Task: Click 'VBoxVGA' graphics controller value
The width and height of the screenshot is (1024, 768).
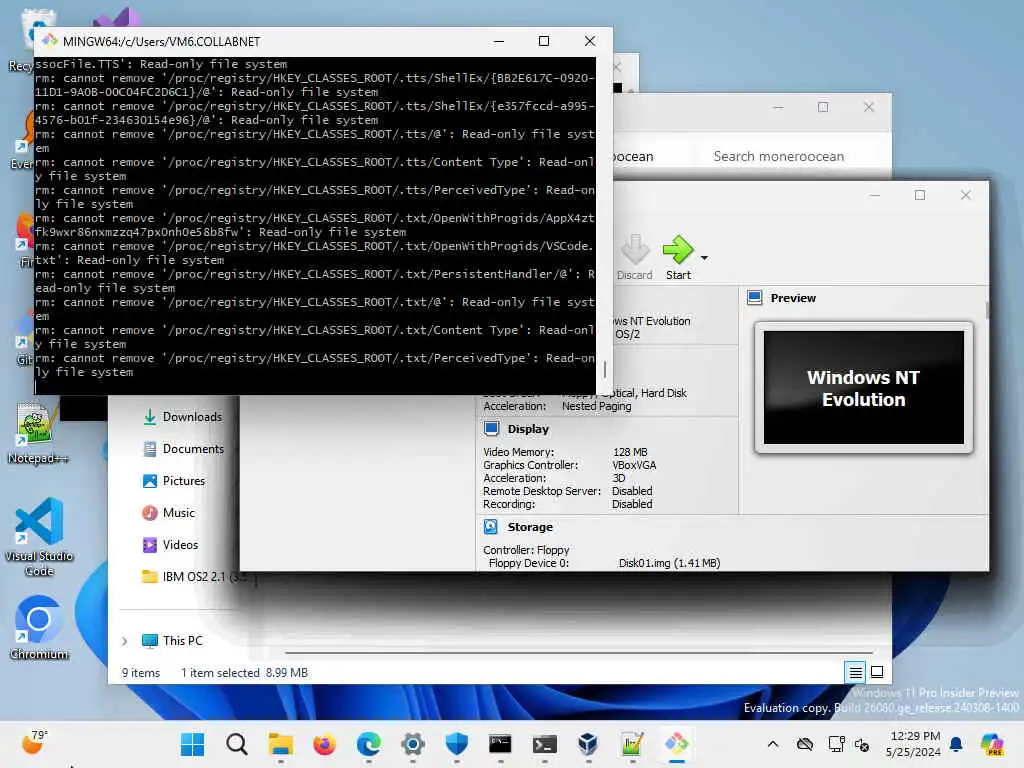Action: click(634, 465)
